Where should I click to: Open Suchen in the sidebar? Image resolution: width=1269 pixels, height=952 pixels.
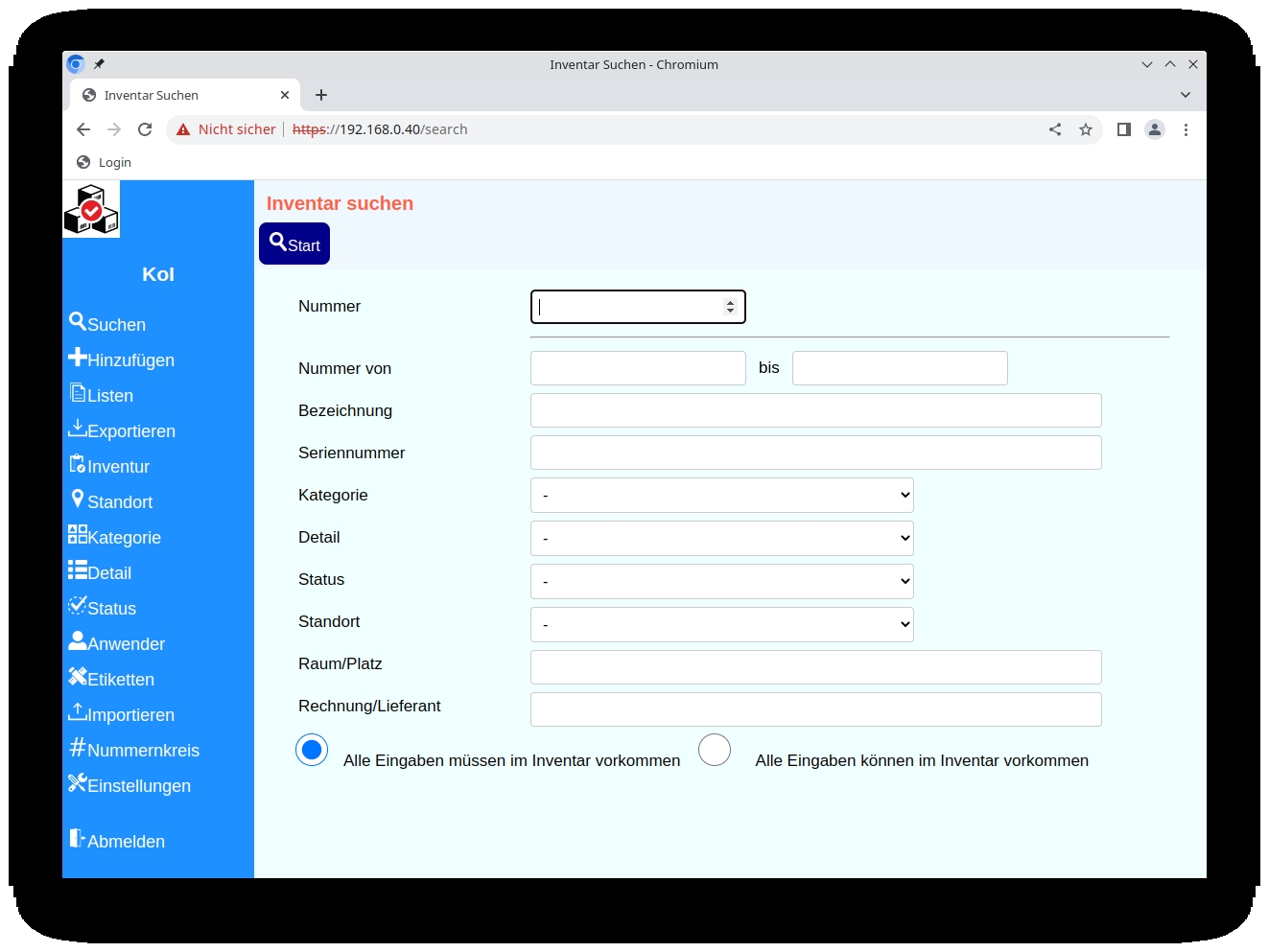(x=107, y=324)
